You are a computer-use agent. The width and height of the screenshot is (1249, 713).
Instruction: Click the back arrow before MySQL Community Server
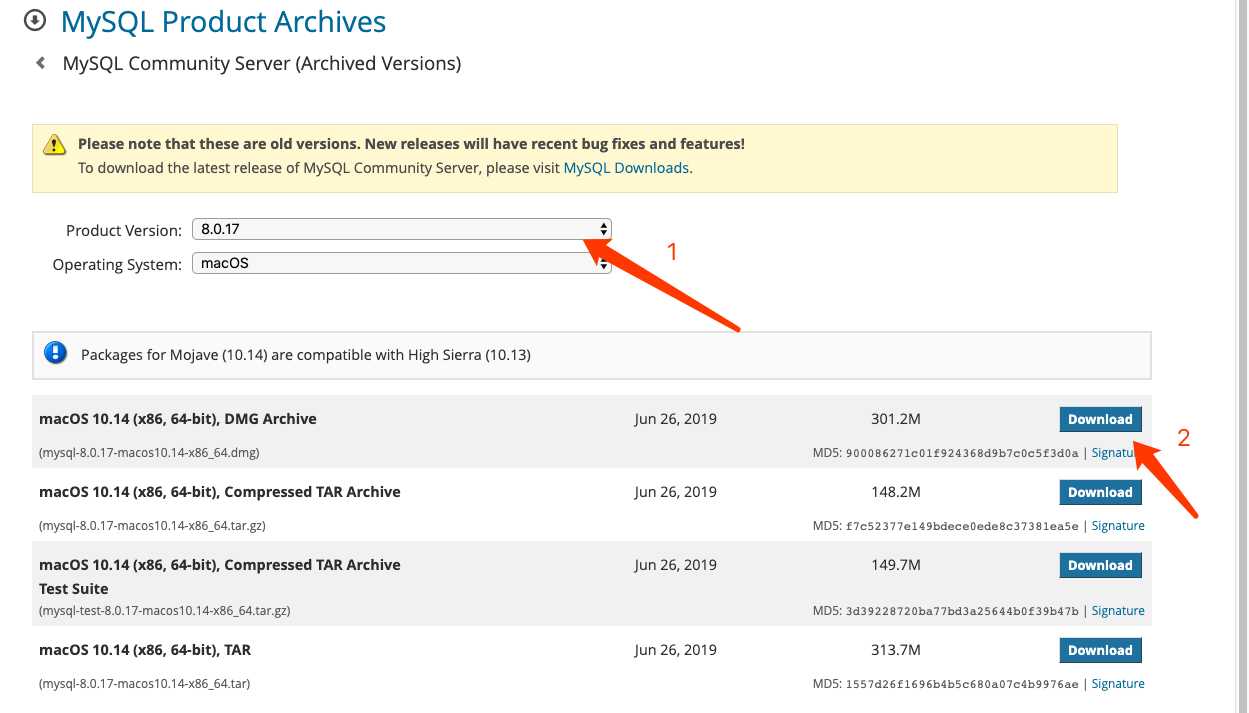coord(41,63)
